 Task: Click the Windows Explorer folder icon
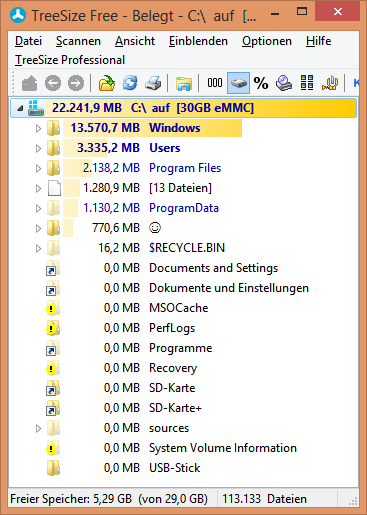[184, 83]
